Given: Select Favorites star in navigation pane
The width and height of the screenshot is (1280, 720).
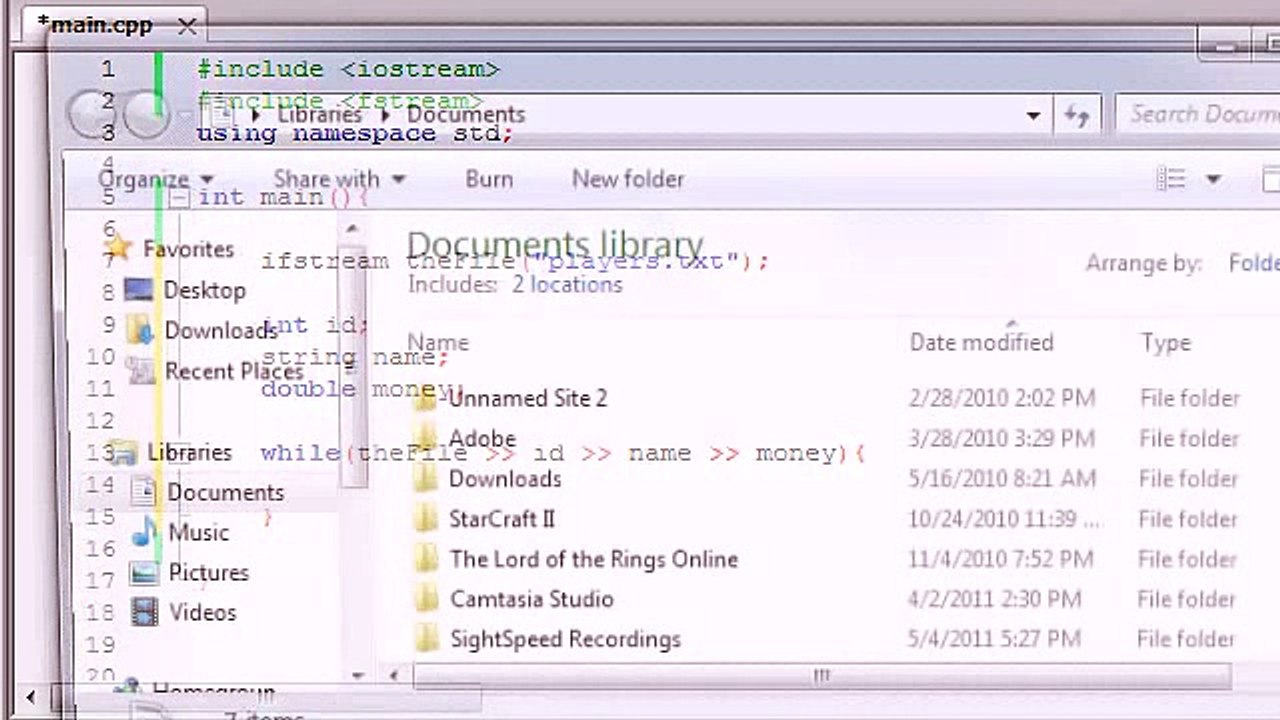Looking at the screenshot, I should (x=118, y=248).
